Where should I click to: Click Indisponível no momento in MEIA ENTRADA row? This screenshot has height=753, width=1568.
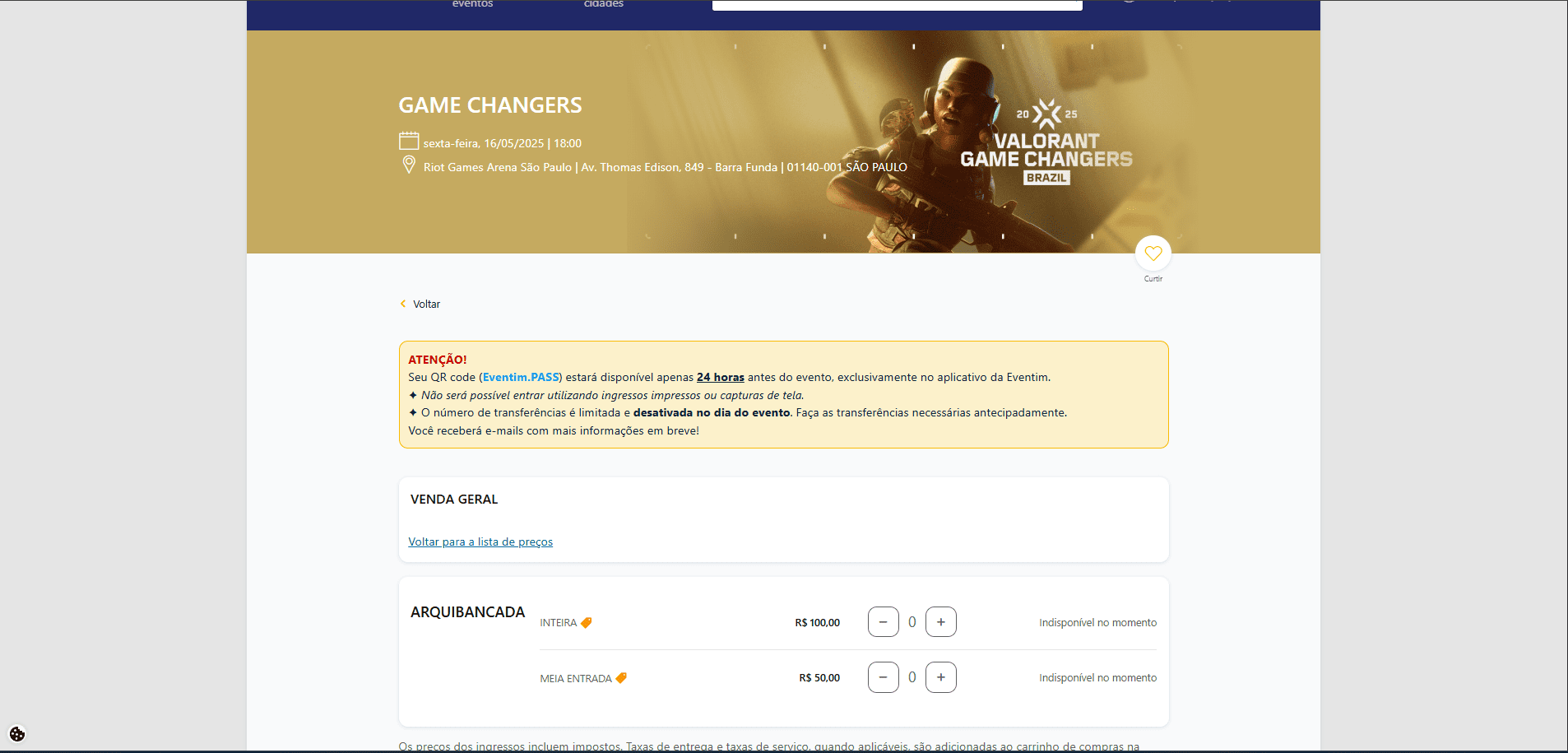click(x=1097, y=678)
